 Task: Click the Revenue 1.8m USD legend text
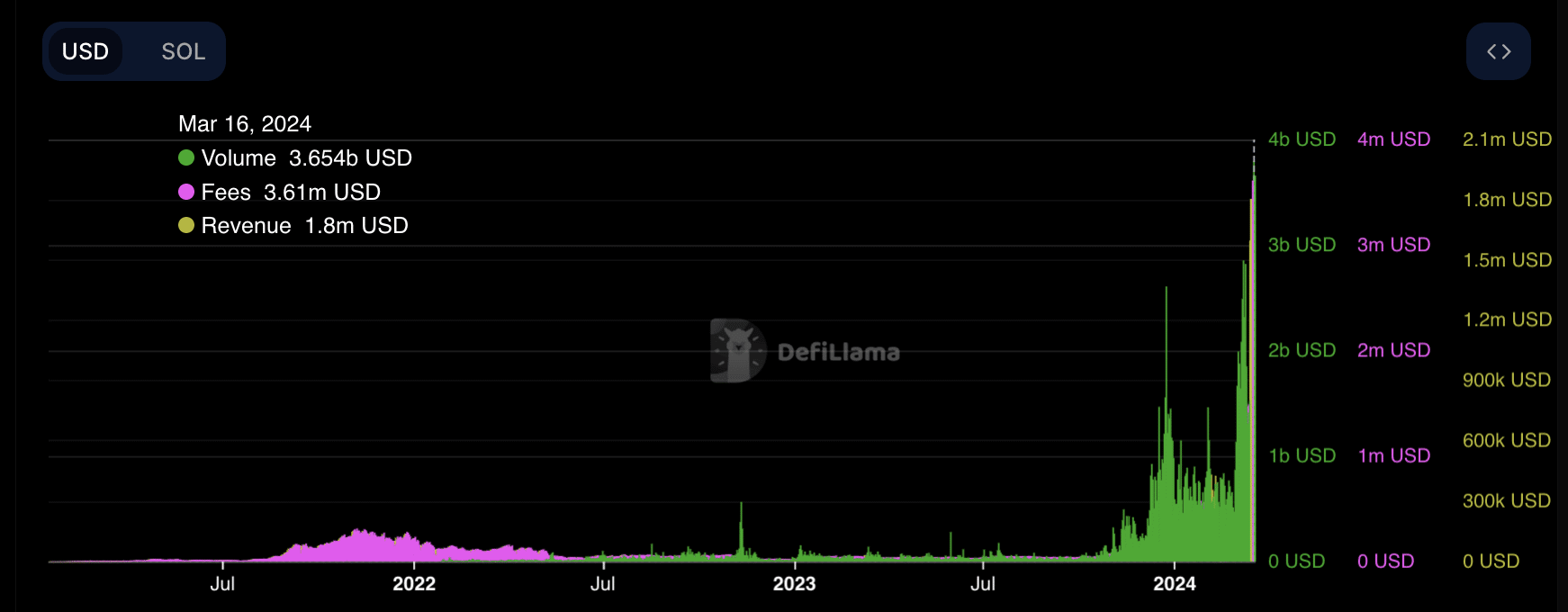[304, 226]
